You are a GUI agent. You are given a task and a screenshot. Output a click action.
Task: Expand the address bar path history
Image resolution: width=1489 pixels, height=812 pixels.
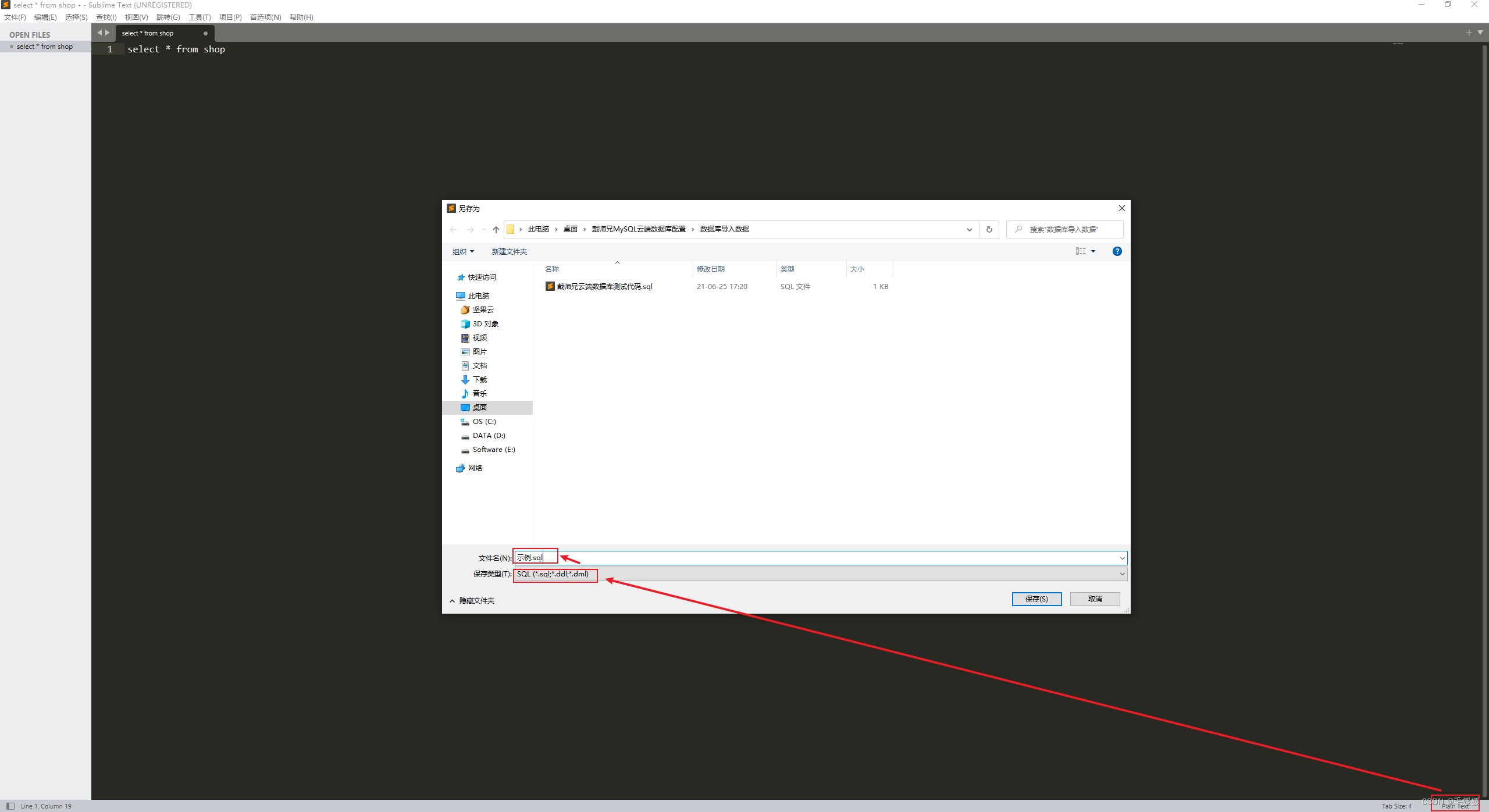tap(969, 229)
